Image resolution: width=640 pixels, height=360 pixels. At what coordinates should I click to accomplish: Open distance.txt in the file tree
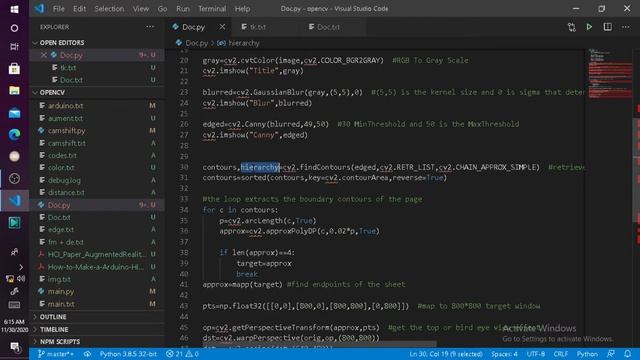click(x=97, y=192)
